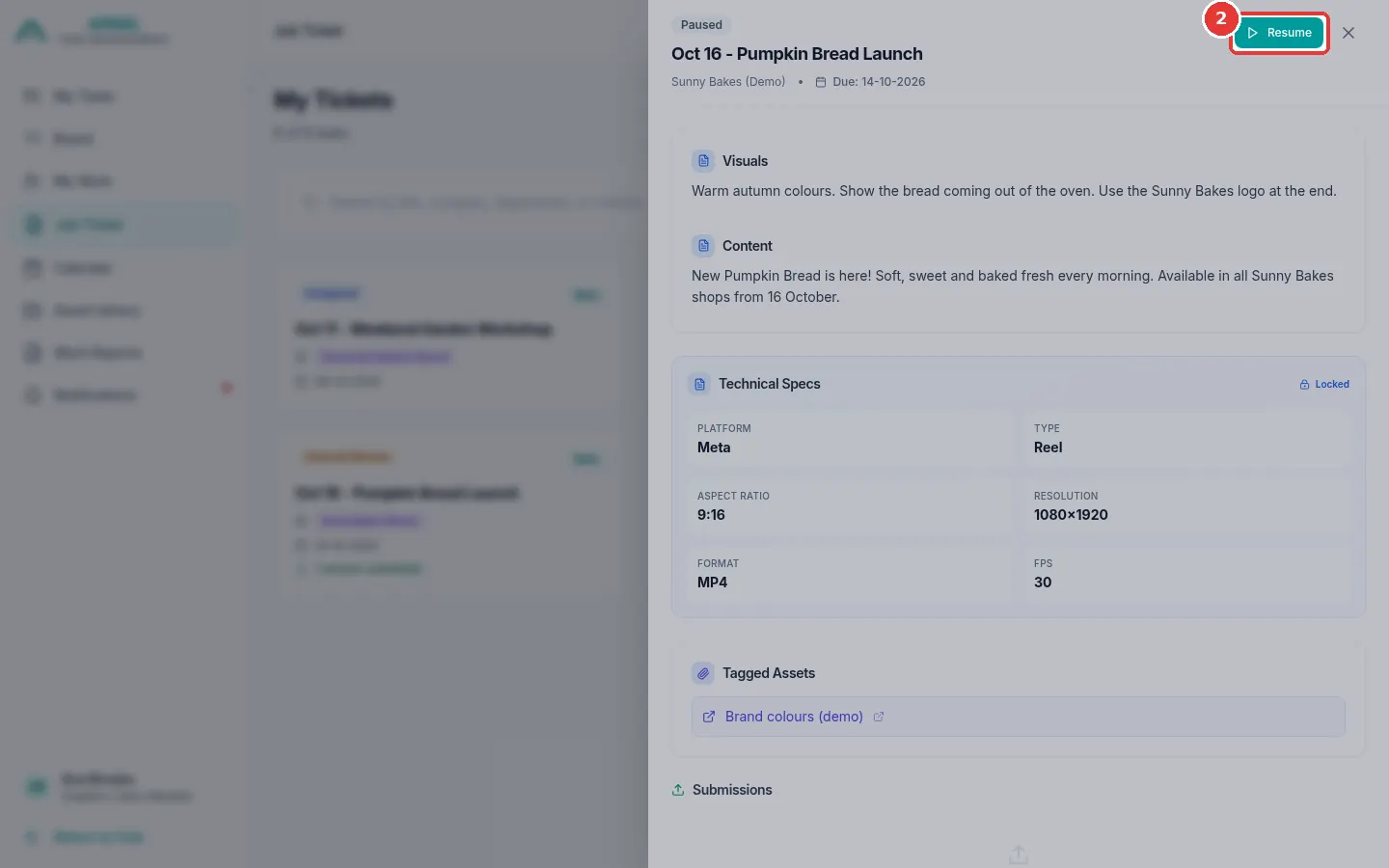Click the Technical Specs heading
Image resolution: width=1389 pixels, height=868 pixels.
click(770, 384)
